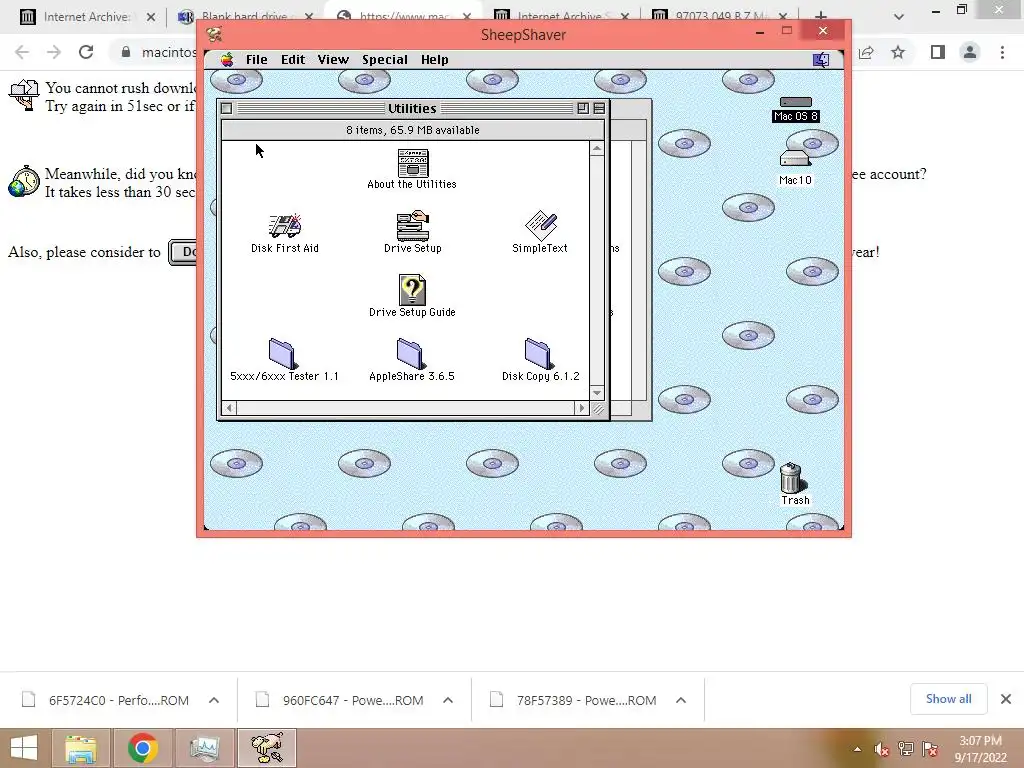This screenshot has height=768, width=1024.
Task: Open the Special menu
Action: pyautogui.click(x=385, y=59)
